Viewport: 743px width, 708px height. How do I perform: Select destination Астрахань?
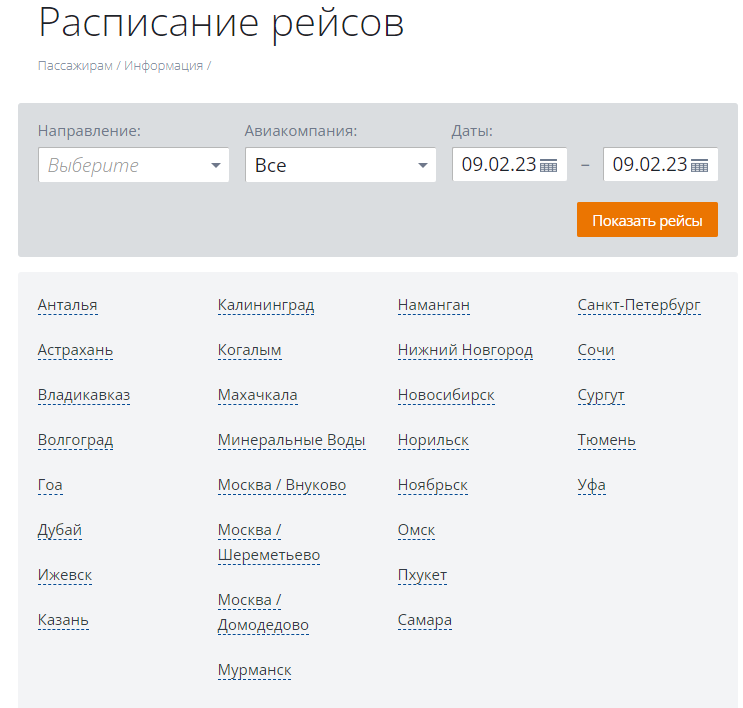coord(75,350)
